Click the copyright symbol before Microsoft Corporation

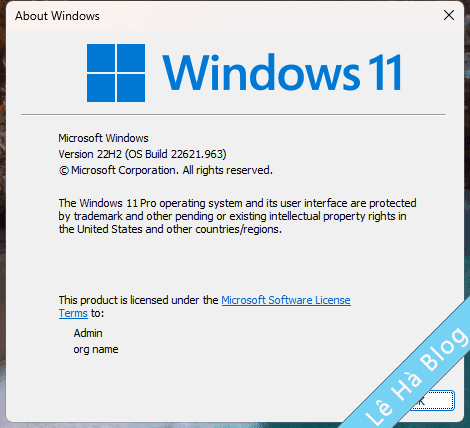coord(64,171)
